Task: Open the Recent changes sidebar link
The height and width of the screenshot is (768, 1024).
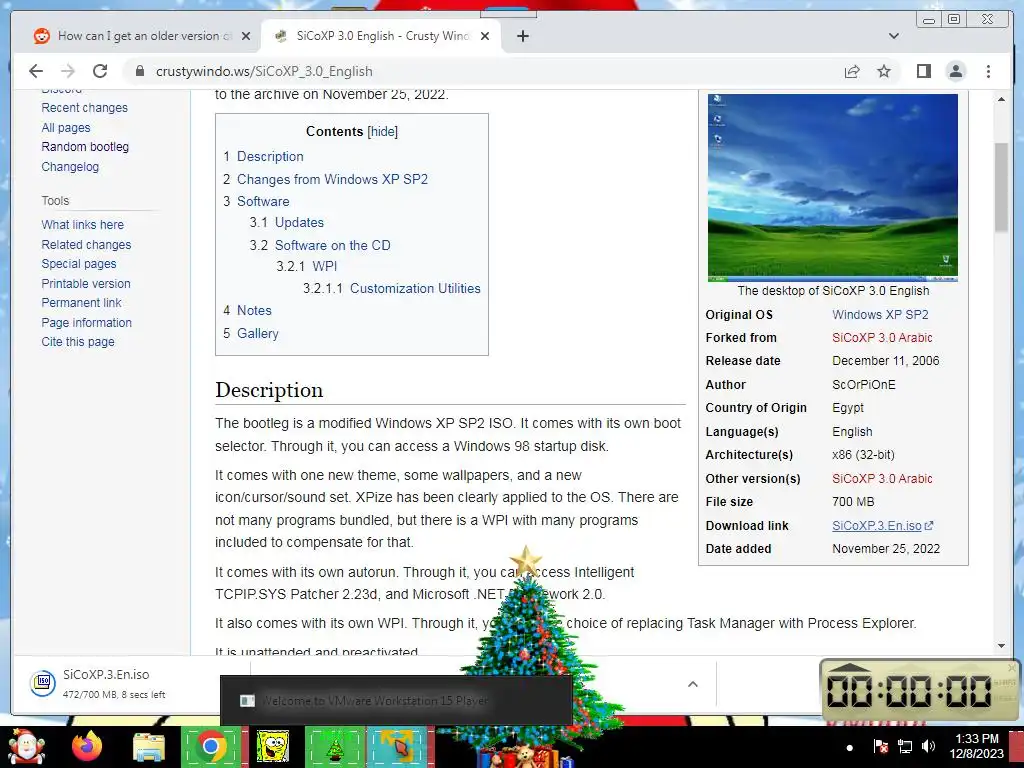Action: click(x=84, y=108)
